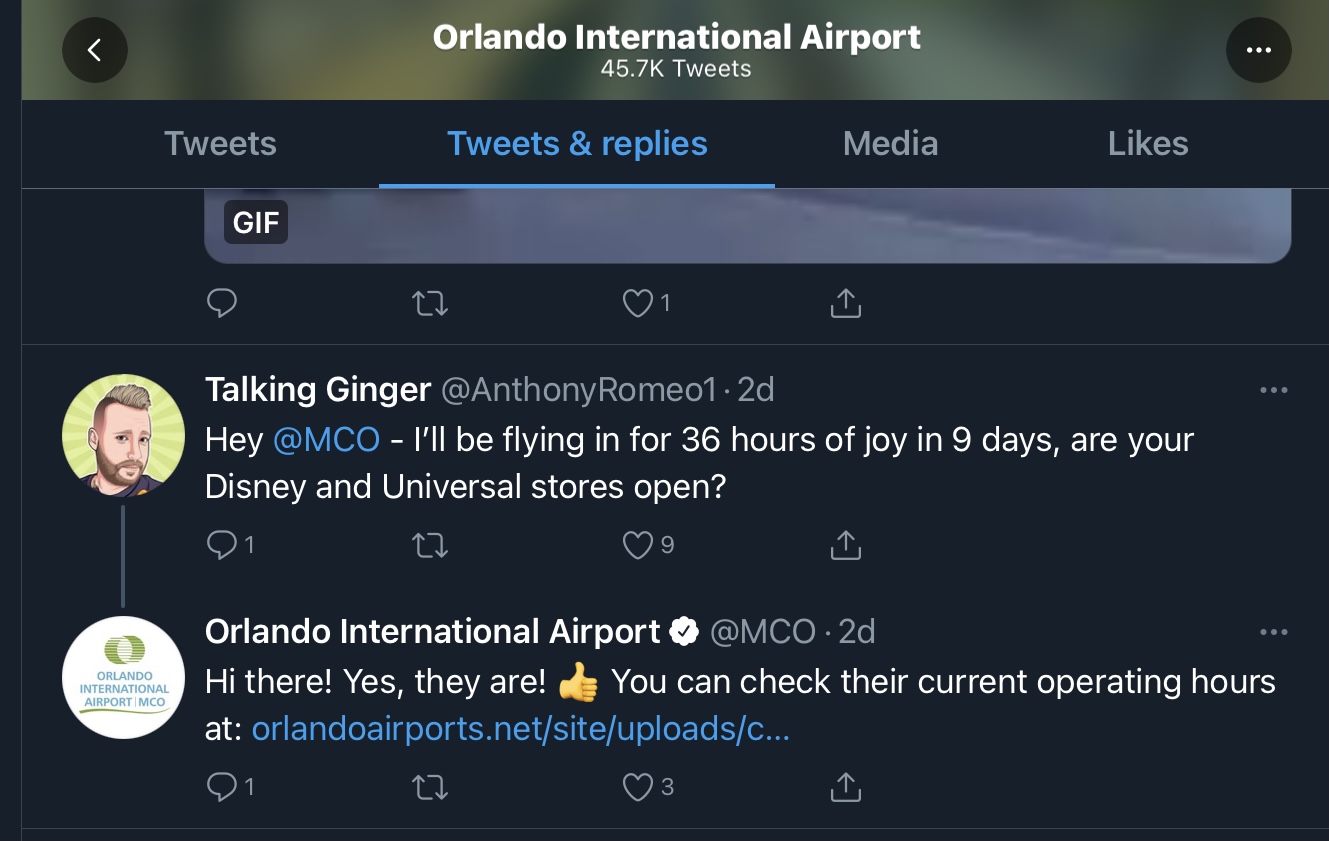Reply to Talking Ginger's tweet

tap(221, 545)
